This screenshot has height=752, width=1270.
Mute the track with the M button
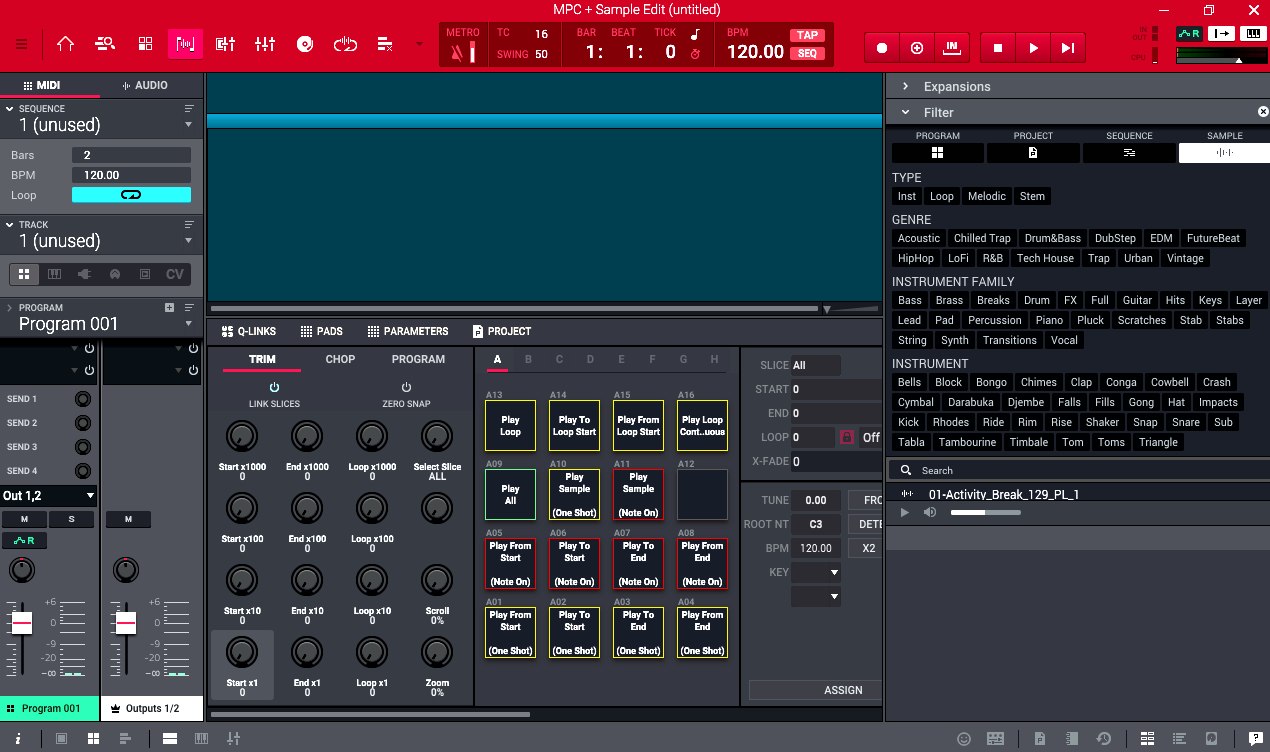24,519
